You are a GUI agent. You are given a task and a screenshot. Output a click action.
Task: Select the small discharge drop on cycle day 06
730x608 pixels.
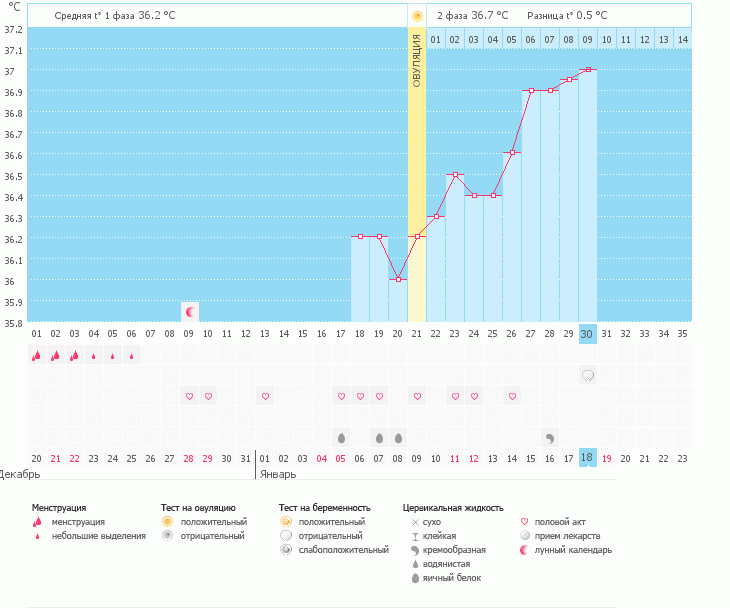click(x=131, y=355)
